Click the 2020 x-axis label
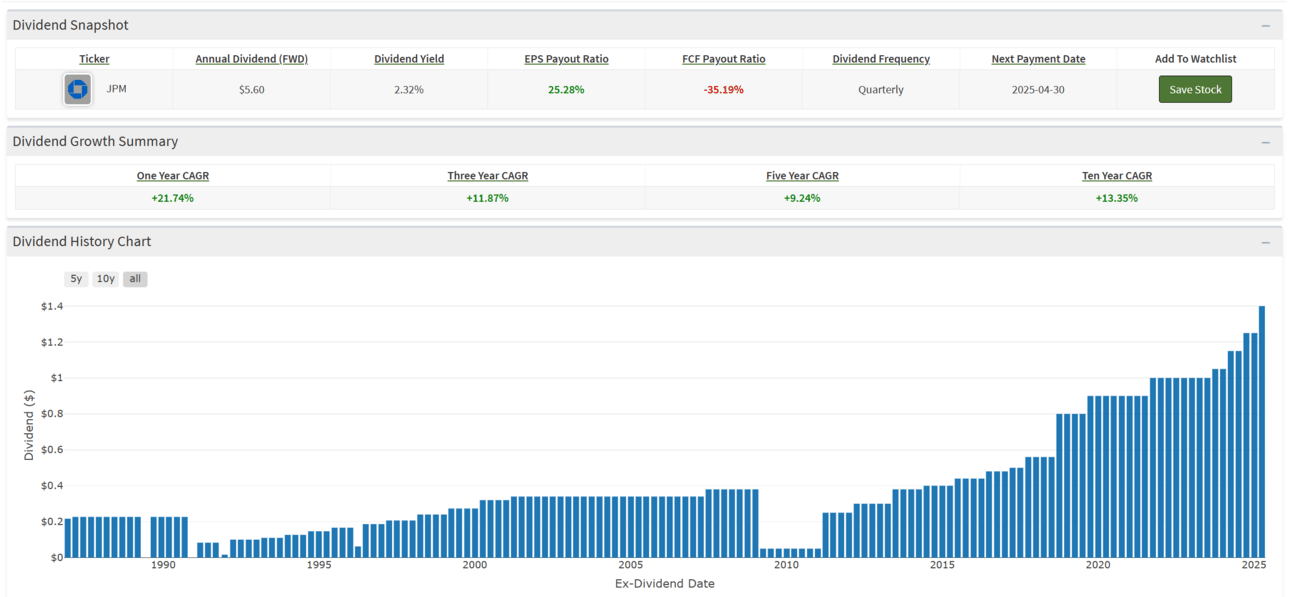Screen dimensions: 1292x597 (1098, 566)
